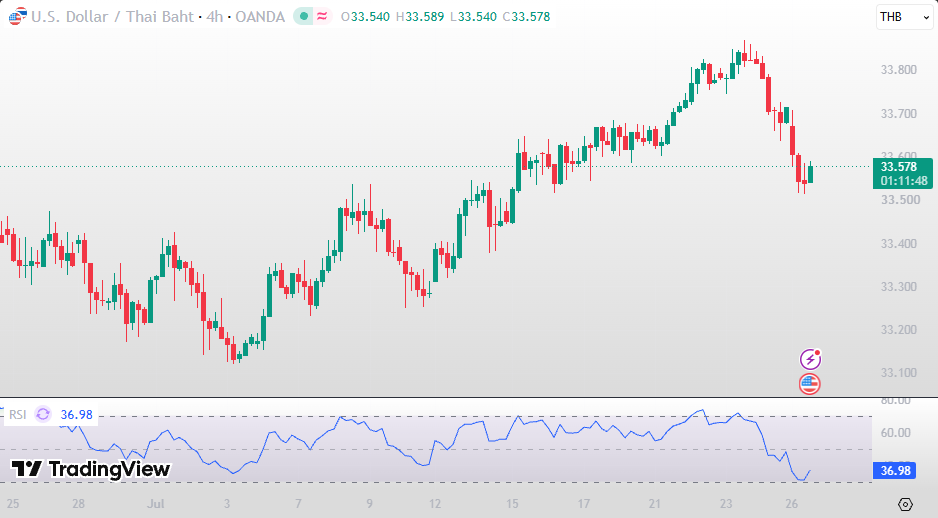The height and width of the screenshot is (518, 938).
Task: Open the purple lightning bolt events icon
Action: (x=810, y=359)
